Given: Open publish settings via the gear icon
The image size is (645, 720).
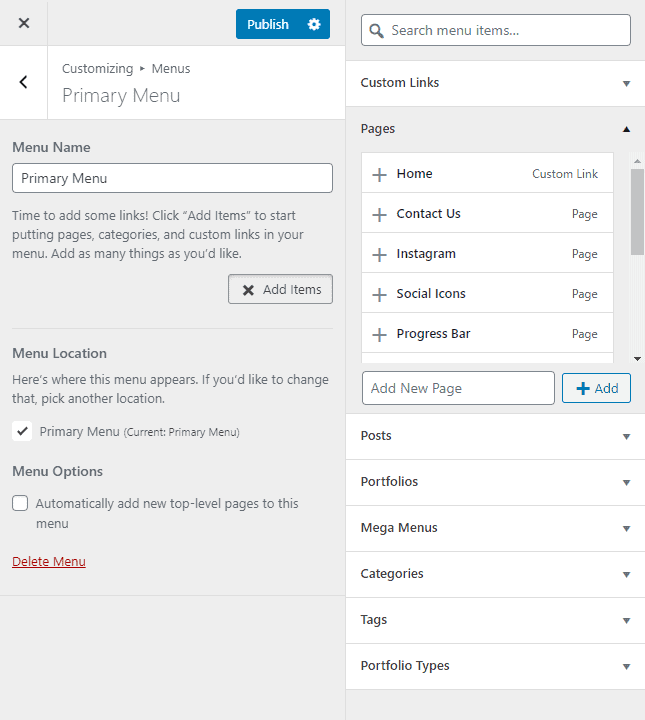Looking at the screenshot, I should pyautogui.click(x=314, y=24).
